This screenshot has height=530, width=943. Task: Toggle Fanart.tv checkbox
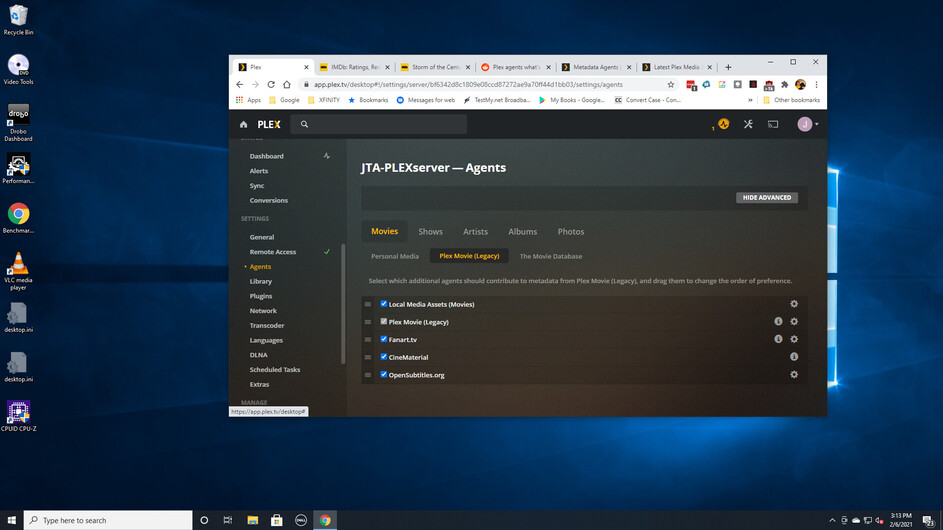click(384, 339)
